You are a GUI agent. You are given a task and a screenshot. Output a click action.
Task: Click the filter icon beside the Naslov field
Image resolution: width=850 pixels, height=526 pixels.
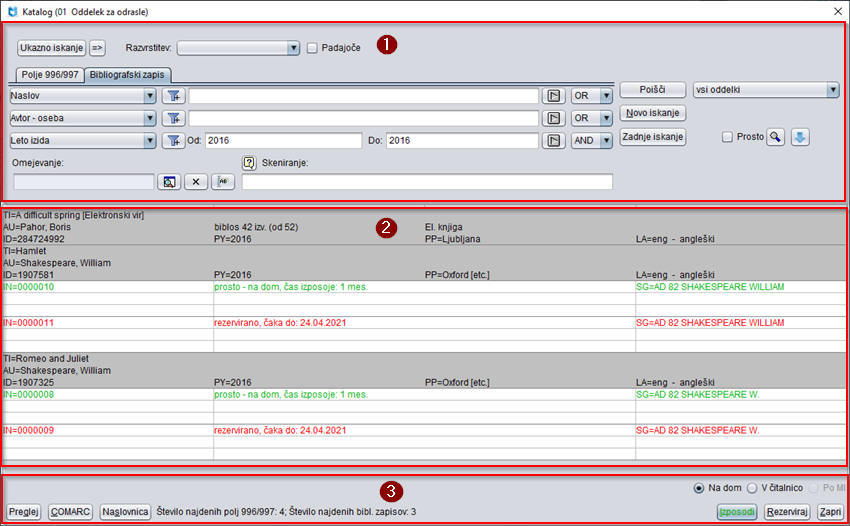(174, 96)
